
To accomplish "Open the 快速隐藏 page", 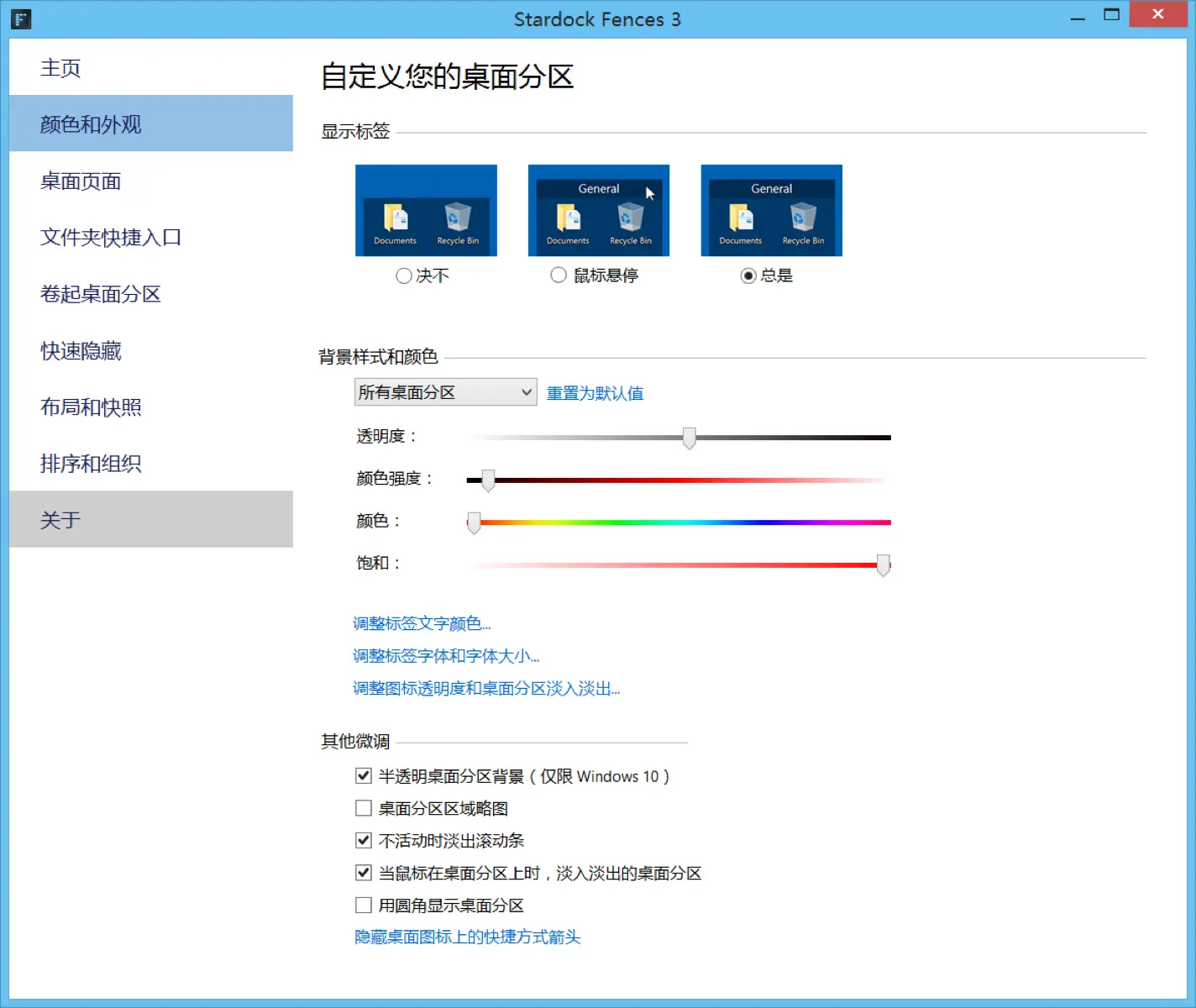I will (151, 350).
